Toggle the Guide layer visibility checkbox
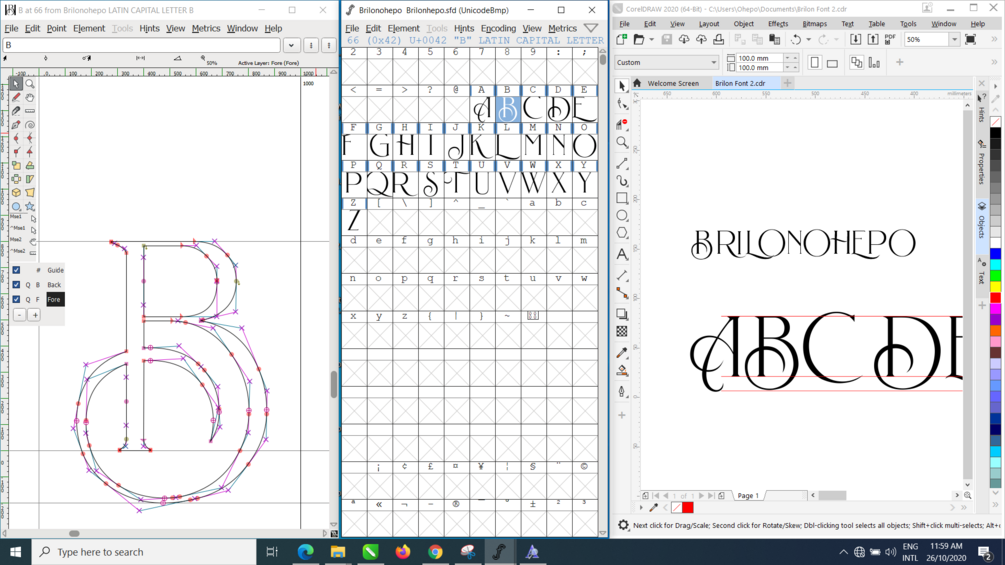Screen dimensions: 1005x565 click(x=16, y=270)
